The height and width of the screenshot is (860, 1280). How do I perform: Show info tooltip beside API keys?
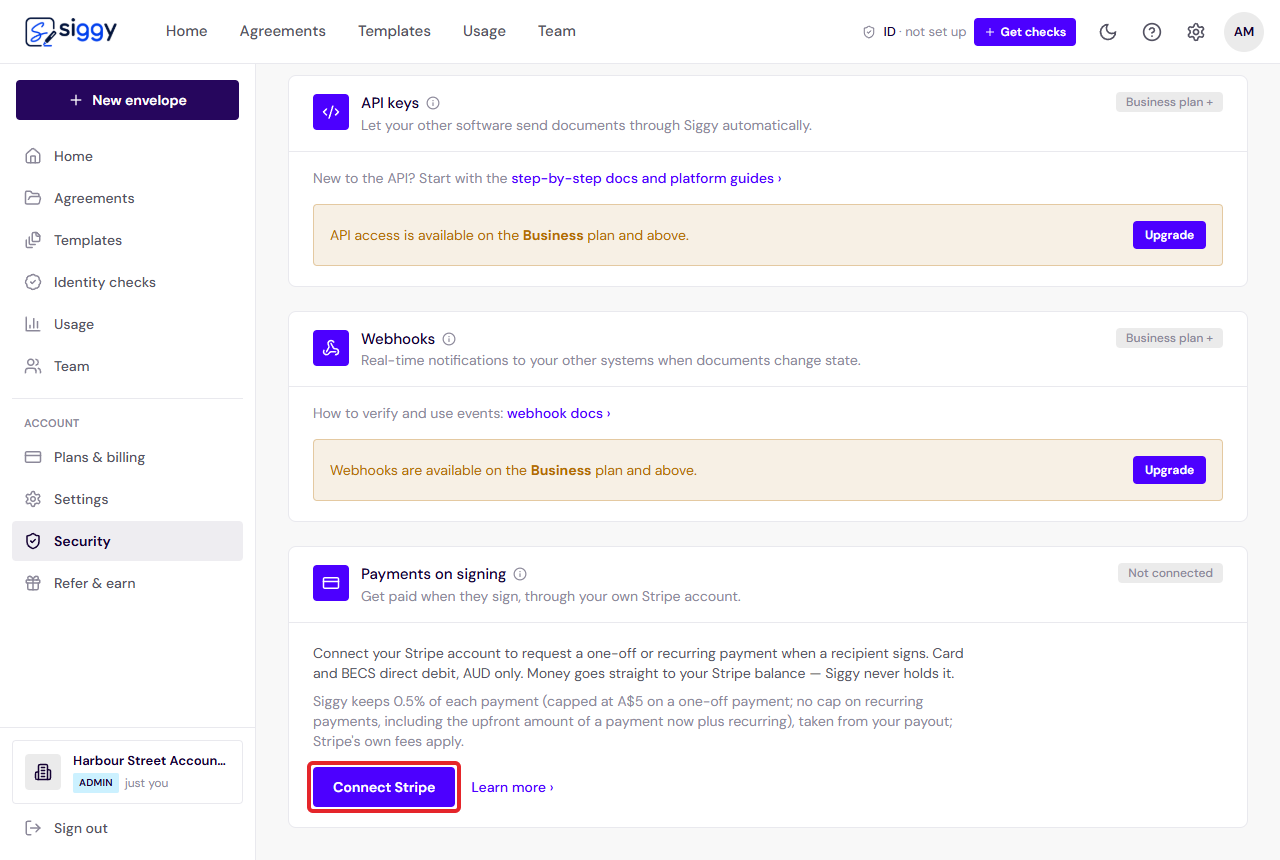pyautogui.click(x=433, y=103)
